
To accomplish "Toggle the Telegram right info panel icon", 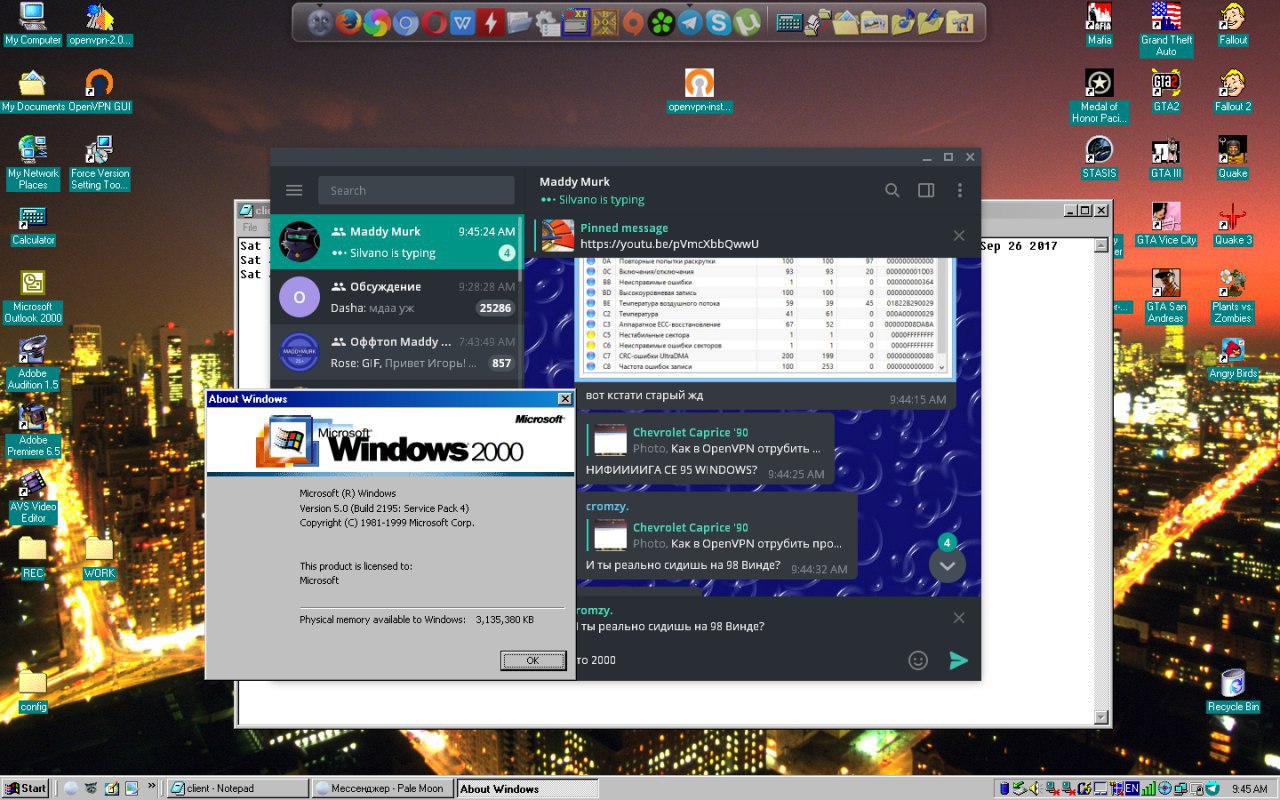I will point(926,190).
